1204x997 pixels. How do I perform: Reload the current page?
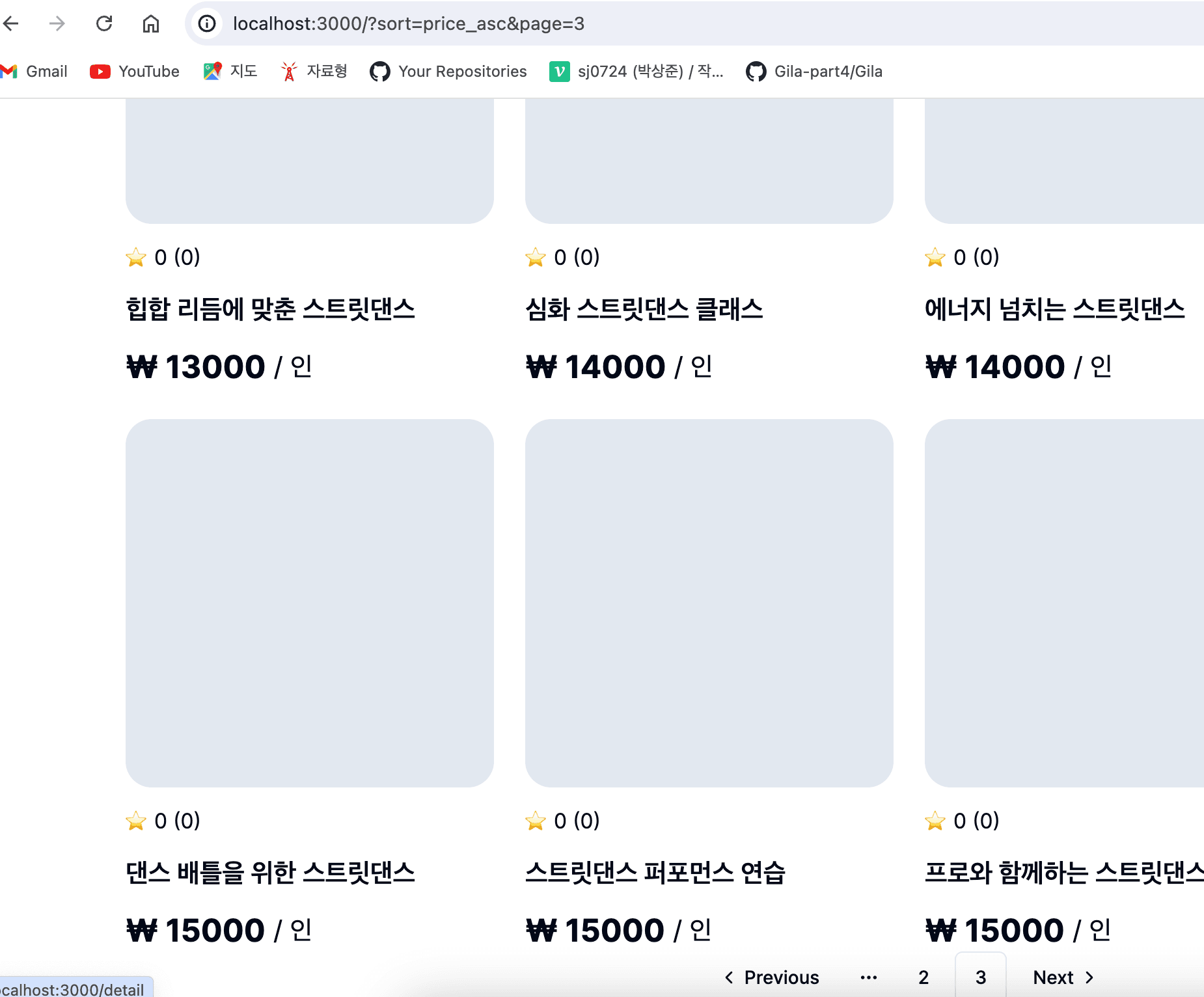point(105,23)
